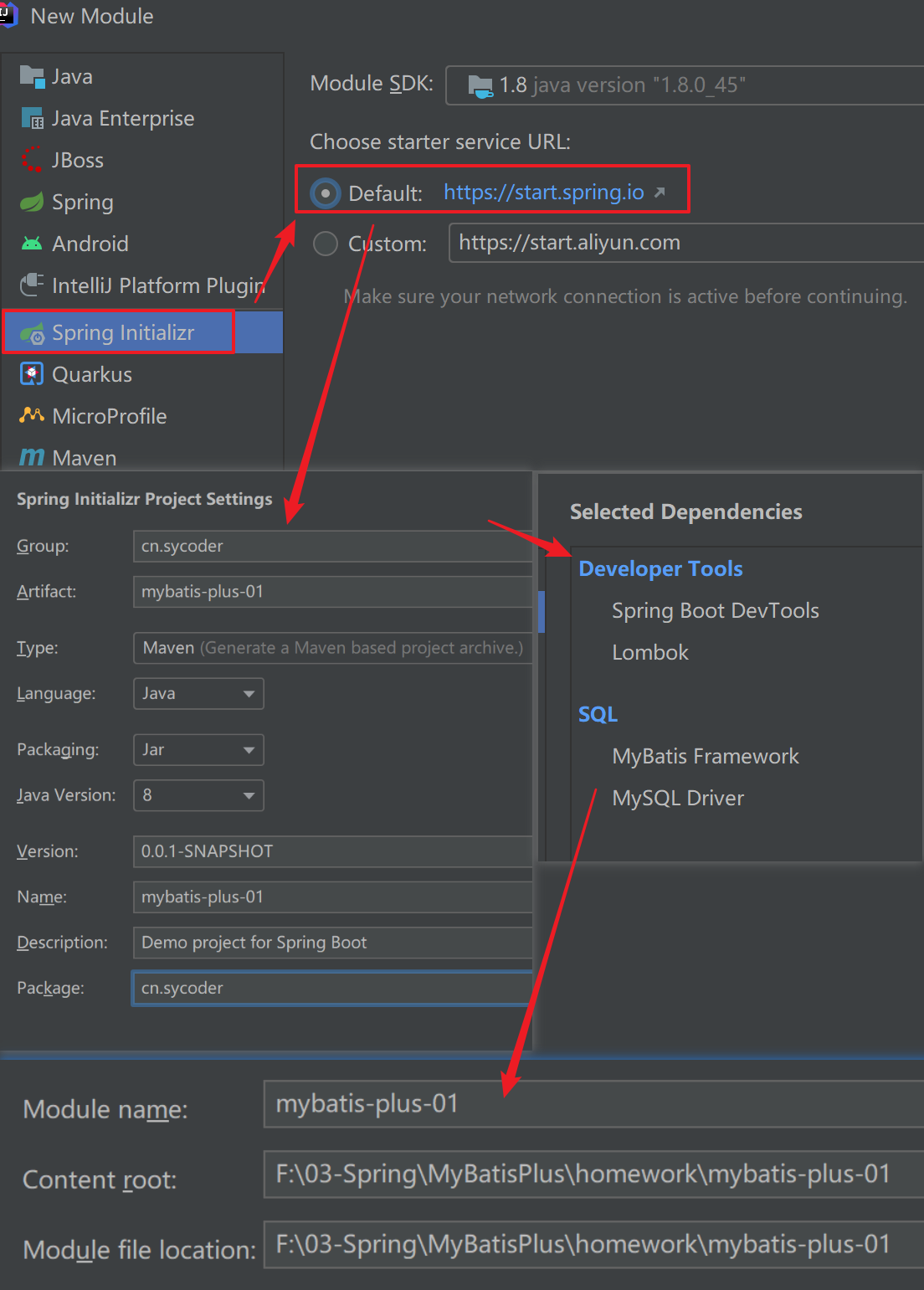This screenshot has height=1290, width=924.
Task: Click the Version field 0.0.1-SNAPSHOT
Action: click(333, 851)
